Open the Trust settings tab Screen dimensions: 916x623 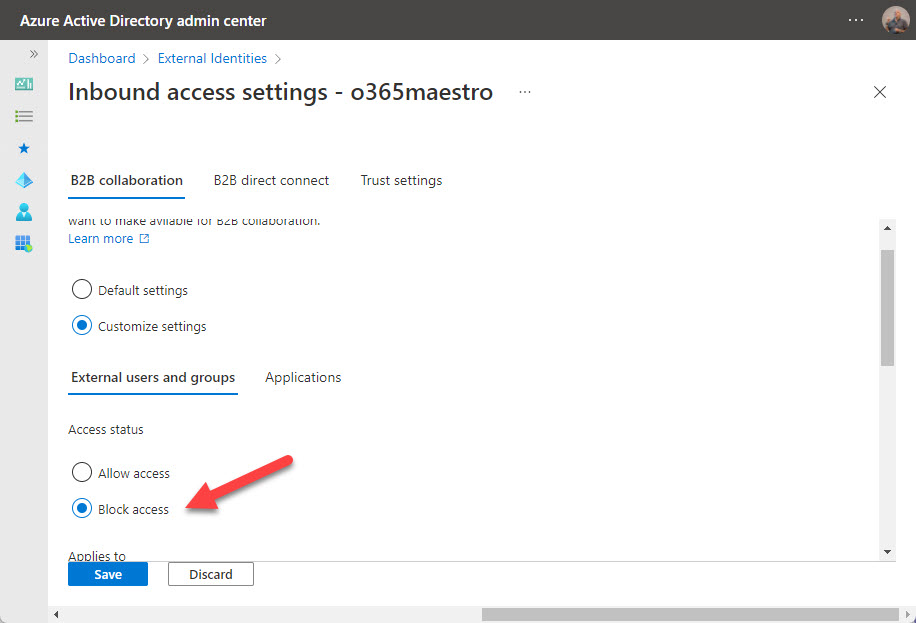click(401, 181)
